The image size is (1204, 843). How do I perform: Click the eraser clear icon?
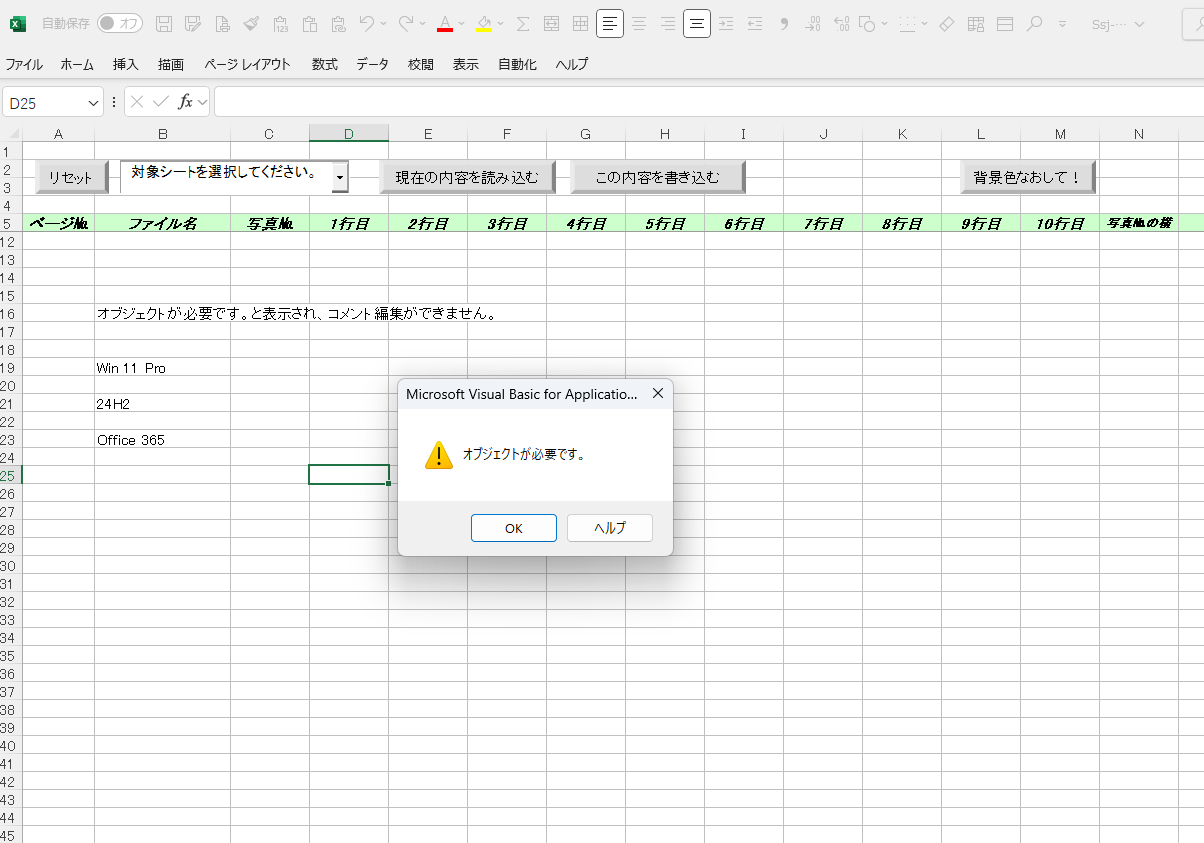click(x=946, y=23)
